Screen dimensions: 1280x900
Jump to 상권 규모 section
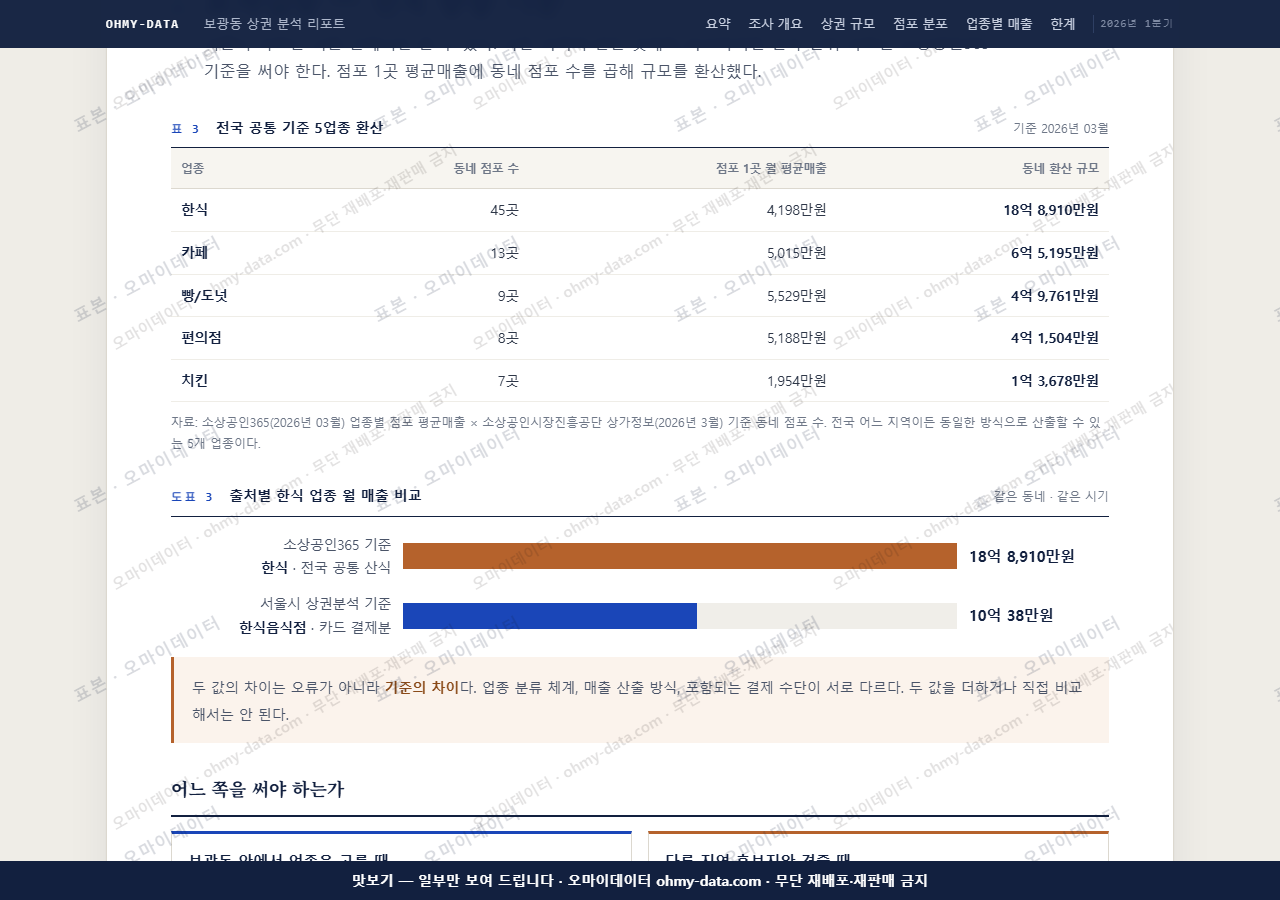pyautogui.click(x=847, y=24)
